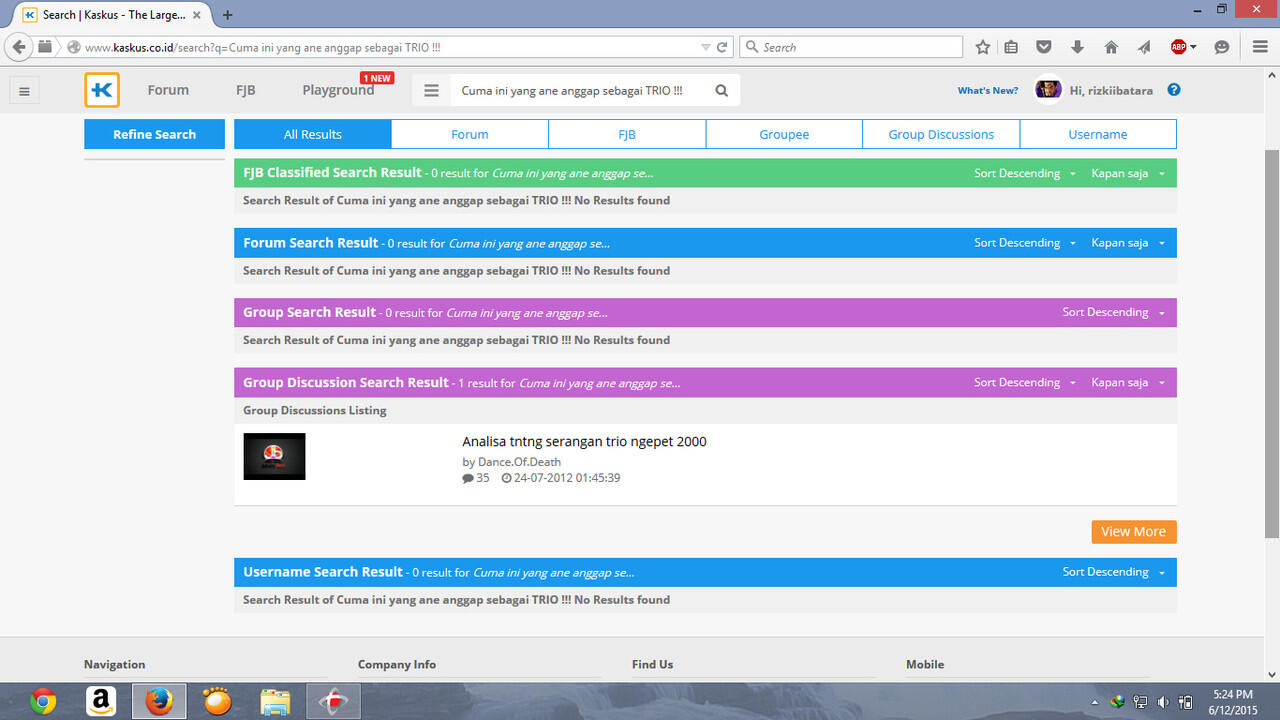Open Group Search Sort Descending dropdown
This screenshot has width=1280, height=720.
[1113, 312]
